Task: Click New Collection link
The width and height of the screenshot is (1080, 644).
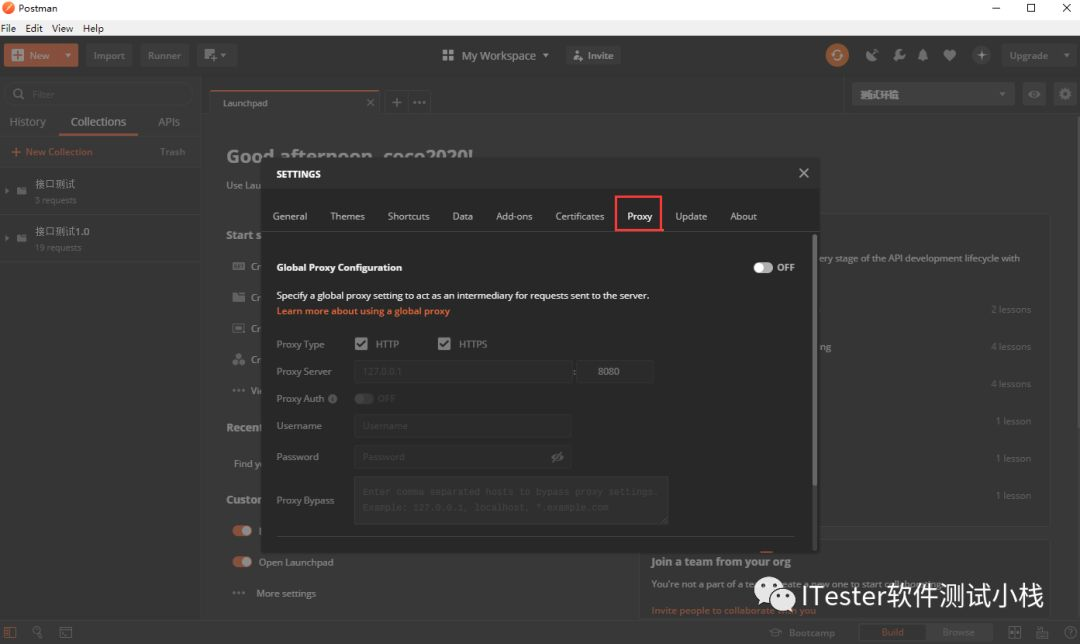Action: 52,152
